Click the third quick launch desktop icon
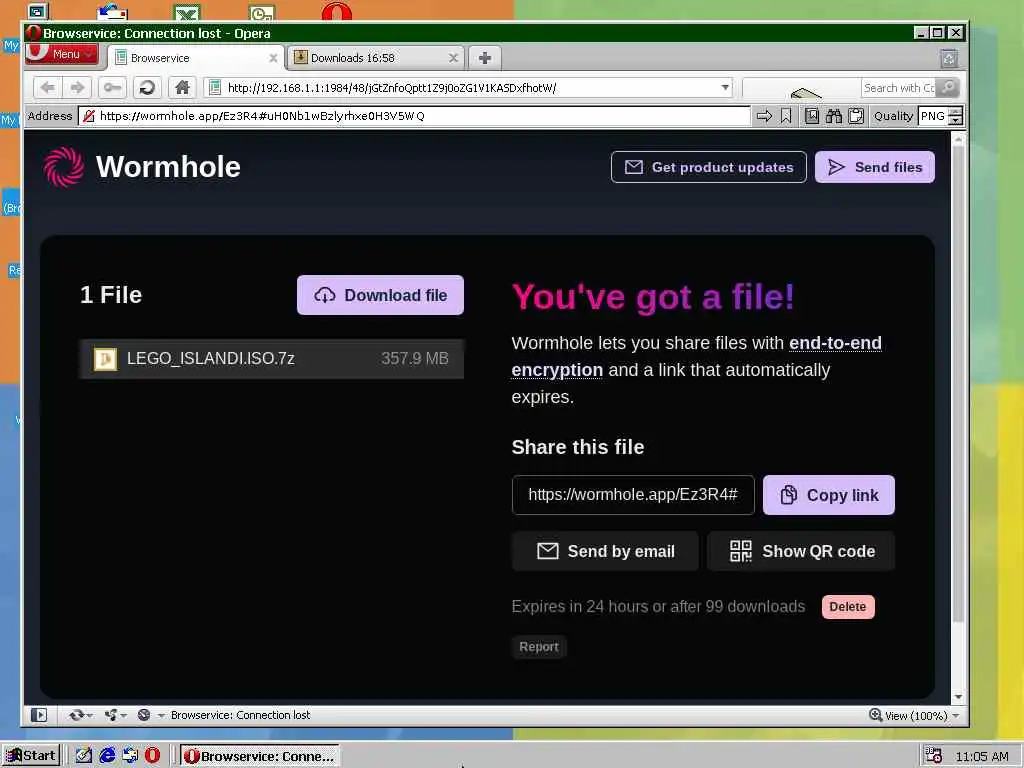The image size is (1024, 768). [130, 756]
